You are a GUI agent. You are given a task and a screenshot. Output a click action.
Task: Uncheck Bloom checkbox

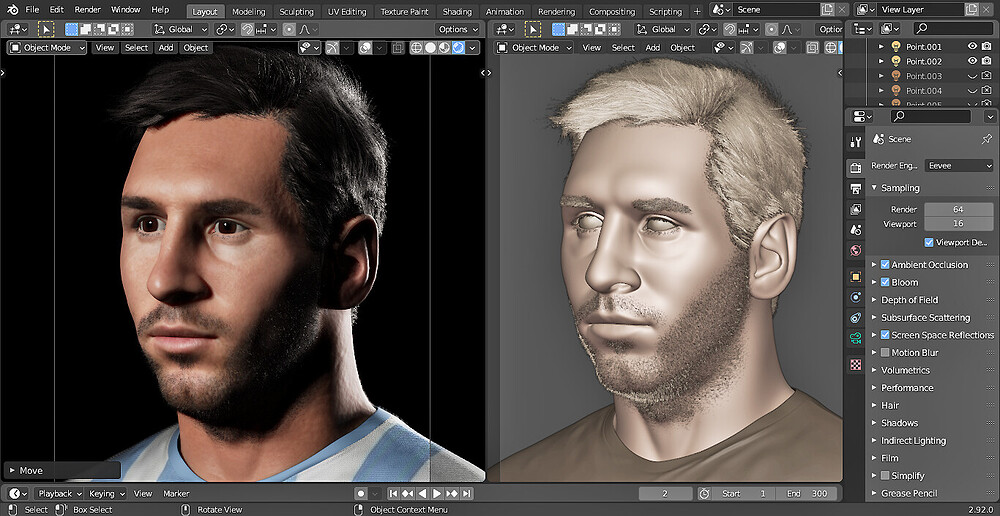click(x=885, y=282)
